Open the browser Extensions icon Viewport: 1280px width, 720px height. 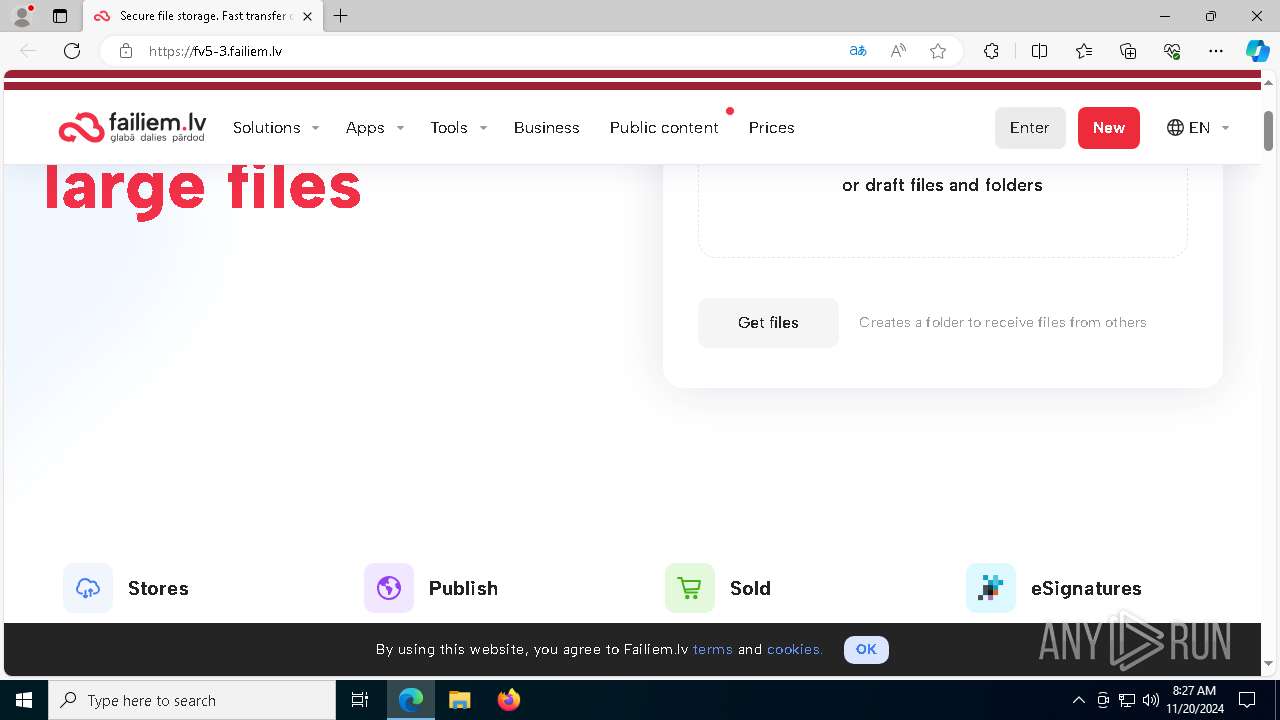[991, 51]
